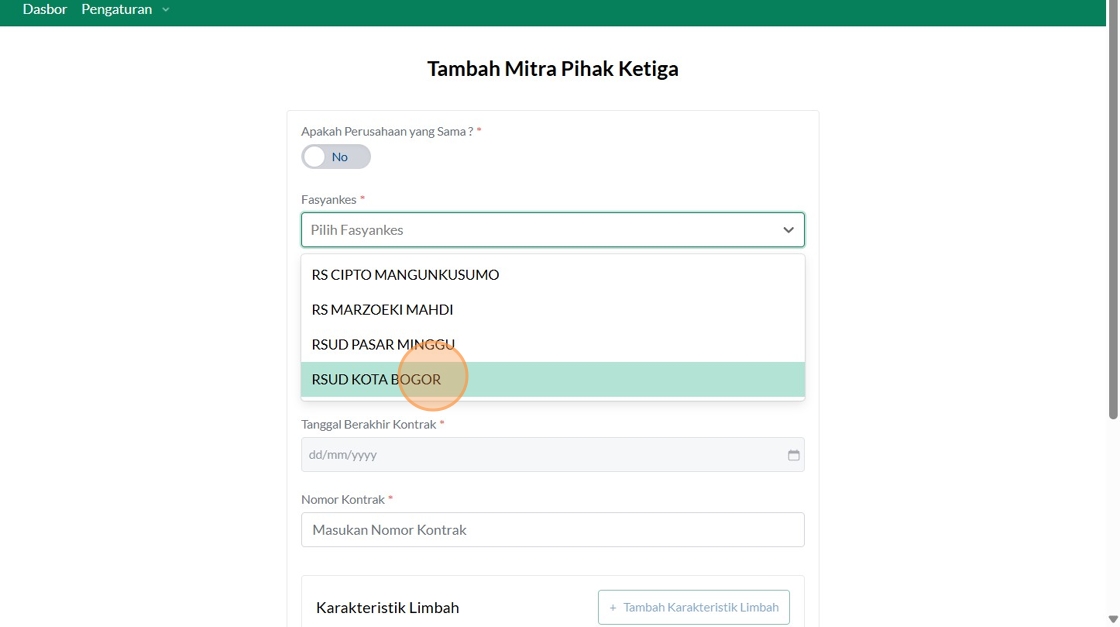Choose the RS MARZOEKI MAHDI option
Image resolution: width=1120 pixels, height=627 pixels.
coord(553,310)
